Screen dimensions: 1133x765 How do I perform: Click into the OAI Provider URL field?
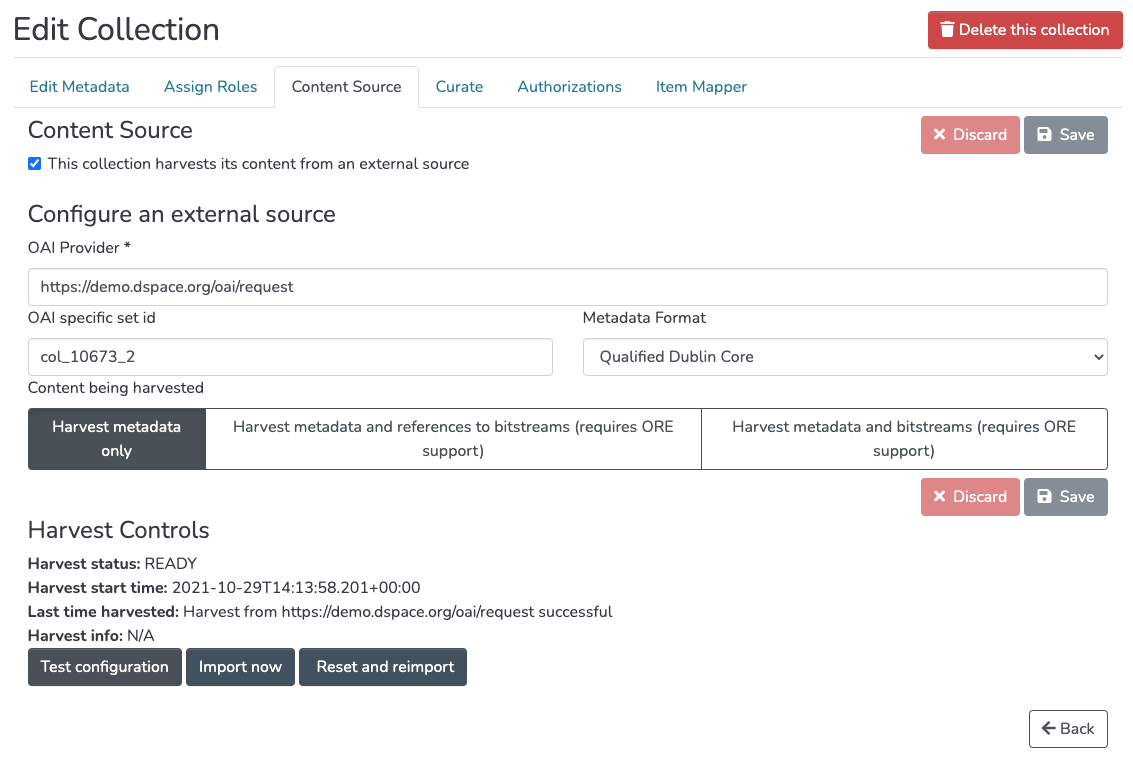pos(567,287)
